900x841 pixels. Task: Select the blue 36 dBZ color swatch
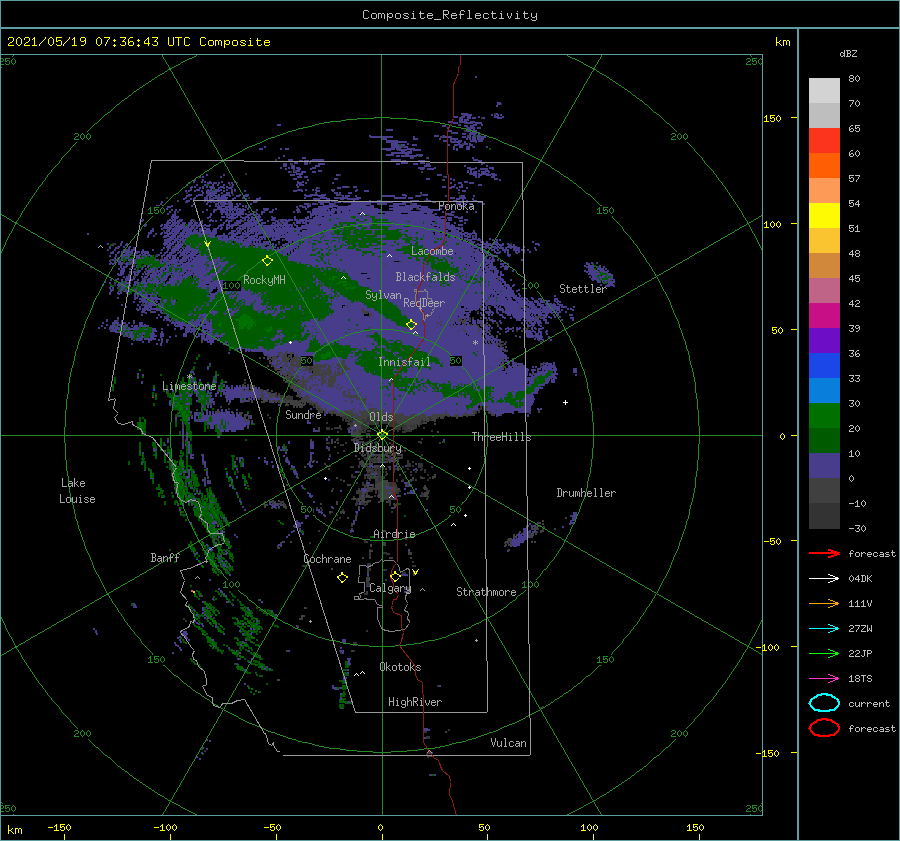tap(824, 365)
